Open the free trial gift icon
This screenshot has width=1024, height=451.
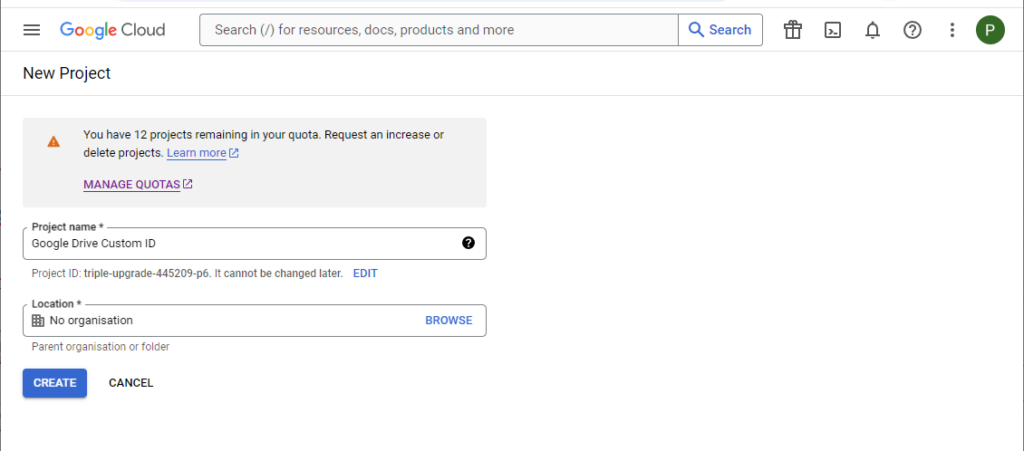point(792,30)
